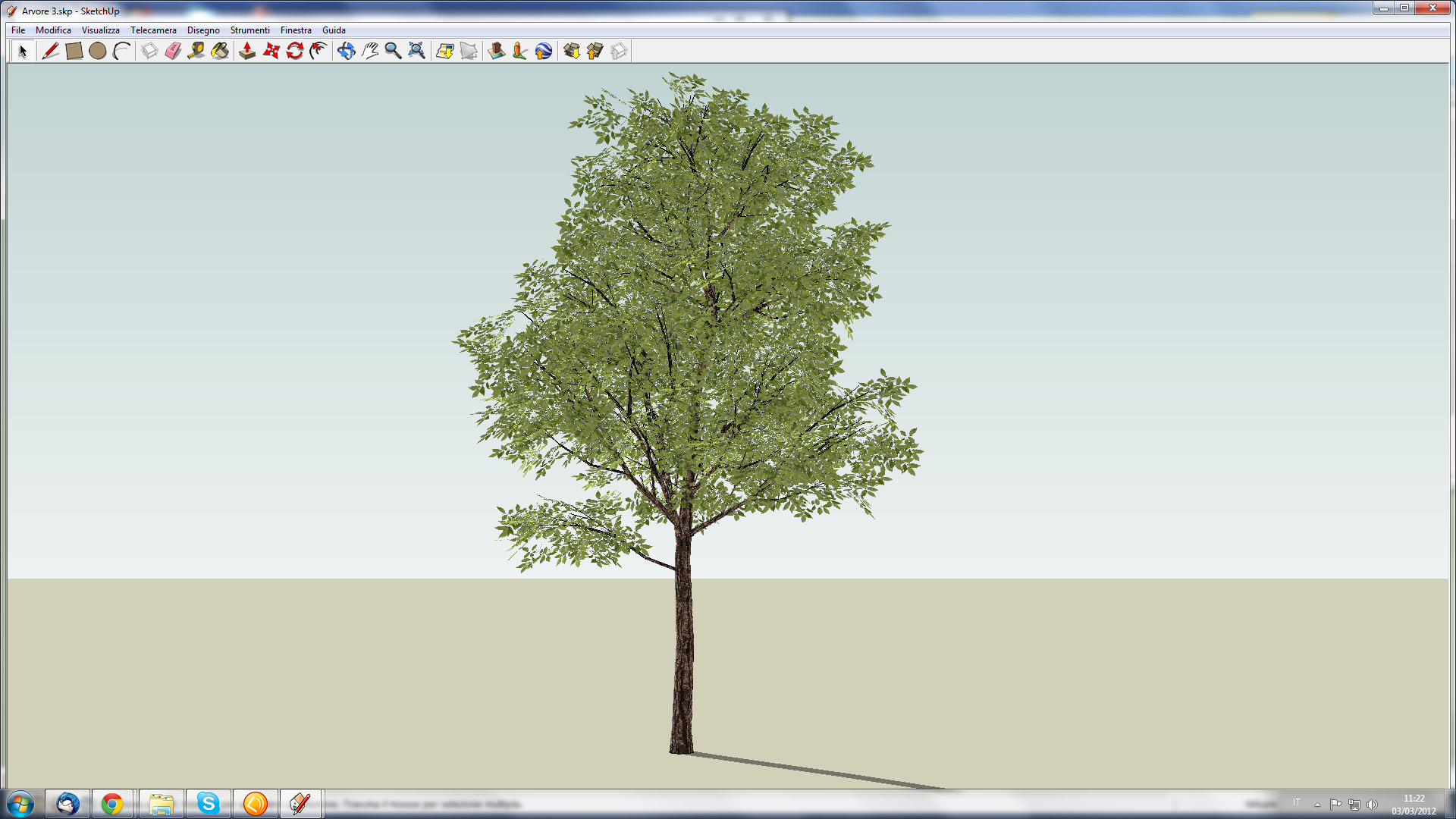Open Google Chrome from taskbar
The width and height of the screenshot is (1456, 819).
click(112, 804)
